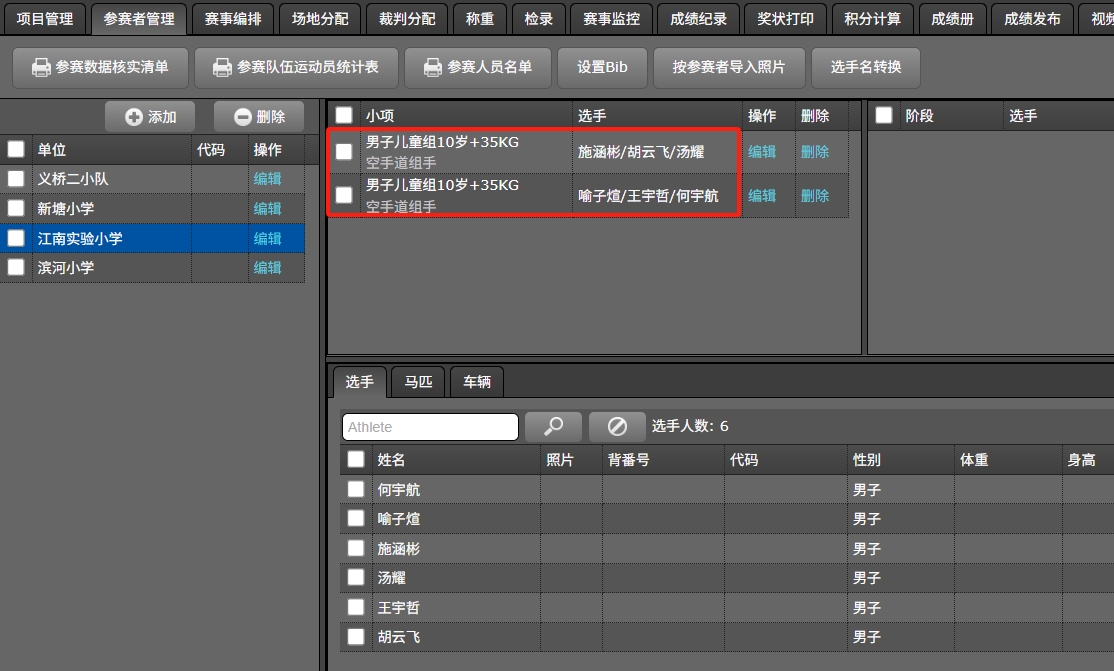Image resolution: width=1114 pixels, height=671 pixels.
Task: Click the clear-search circle-slash icon
Action: tap(617, 427)
